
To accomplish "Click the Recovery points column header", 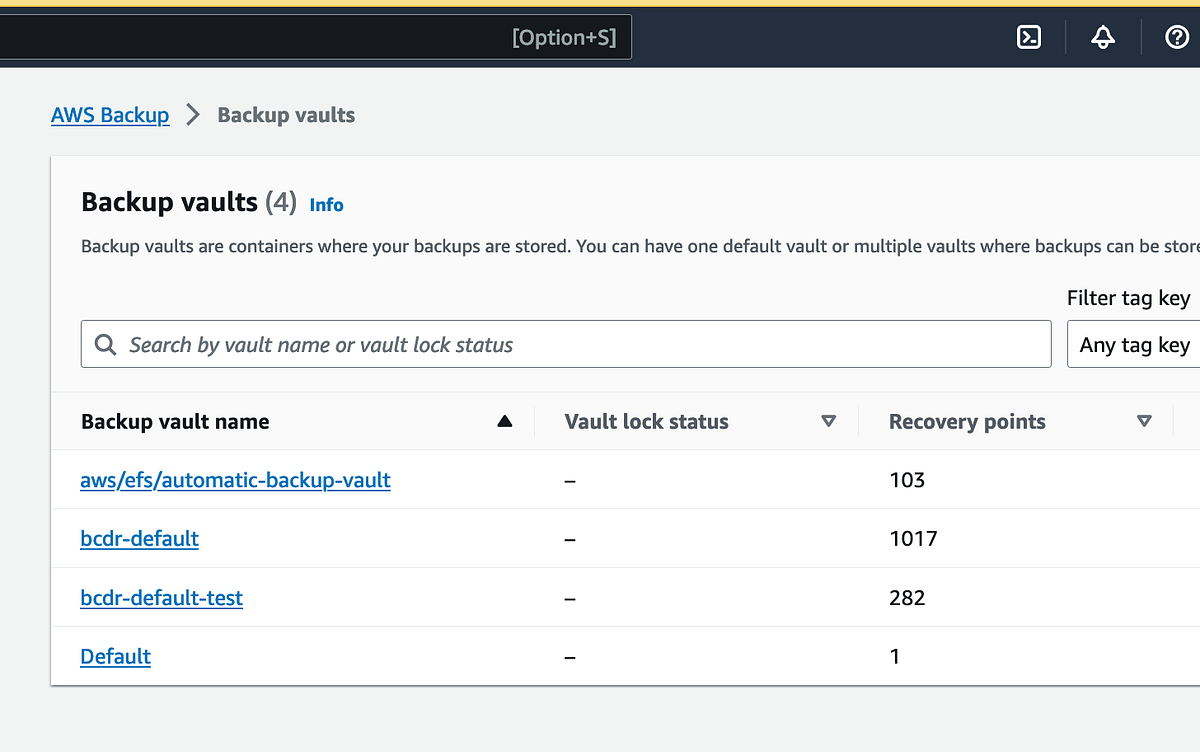I will (966, 422).
